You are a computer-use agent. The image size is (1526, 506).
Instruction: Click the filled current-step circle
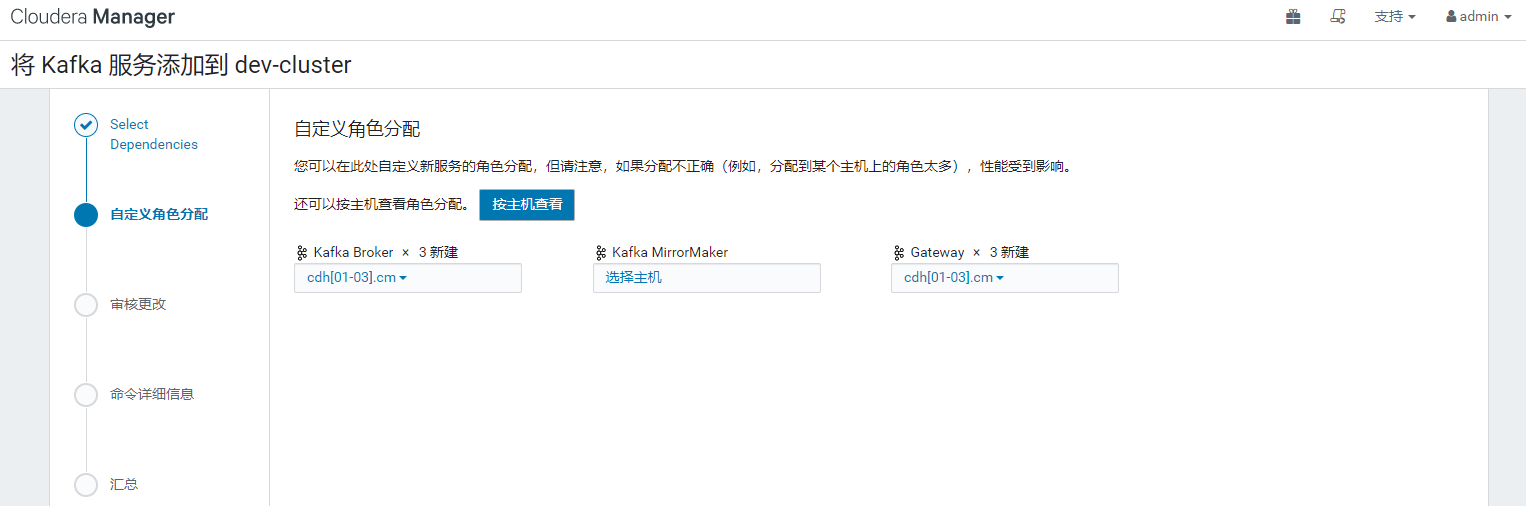[86, 215]
